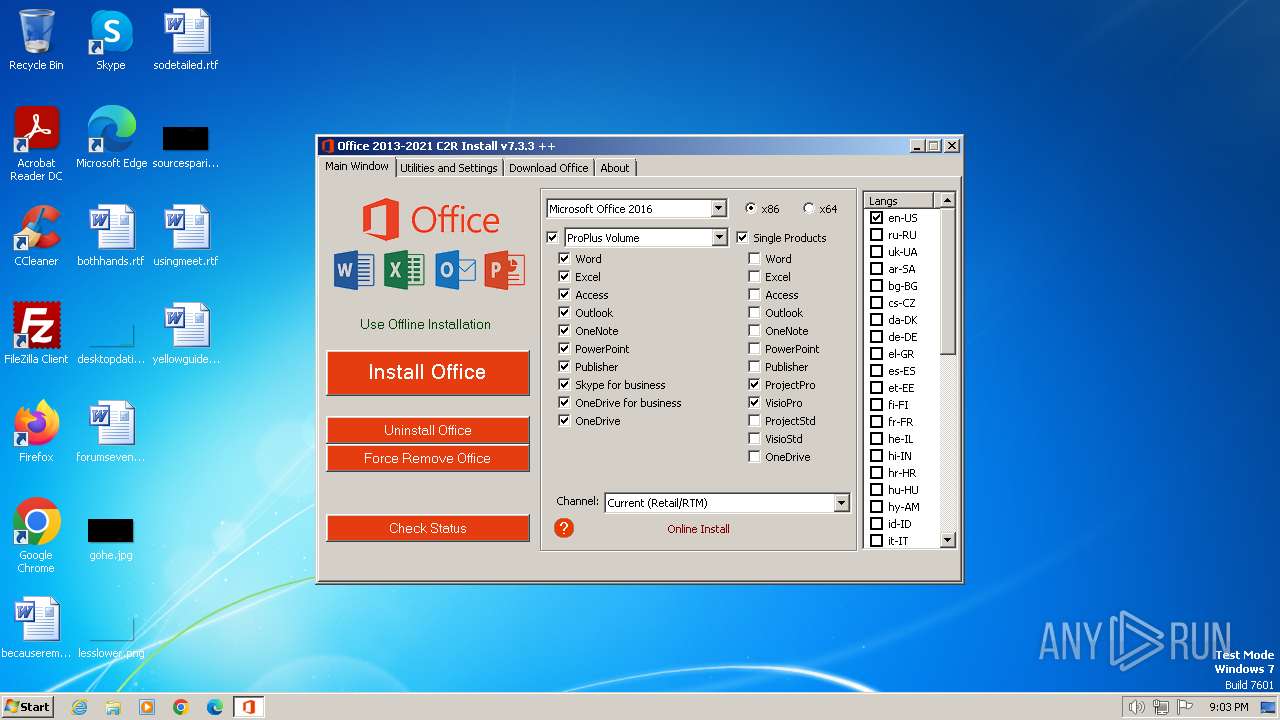The image size is (1280, 720).
Task: Launch Skype from the desktop
Action: pos(111,40)
